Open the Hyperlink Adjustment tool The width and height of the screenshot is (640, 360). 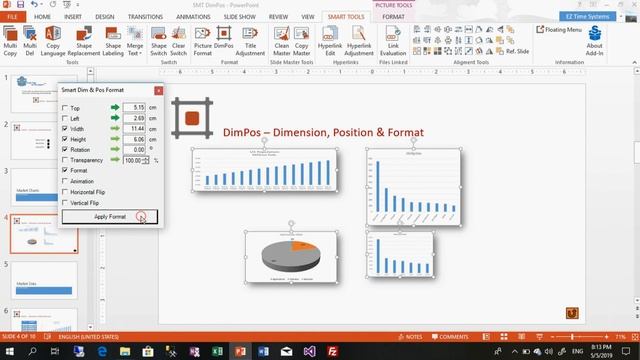click(359, 41)
